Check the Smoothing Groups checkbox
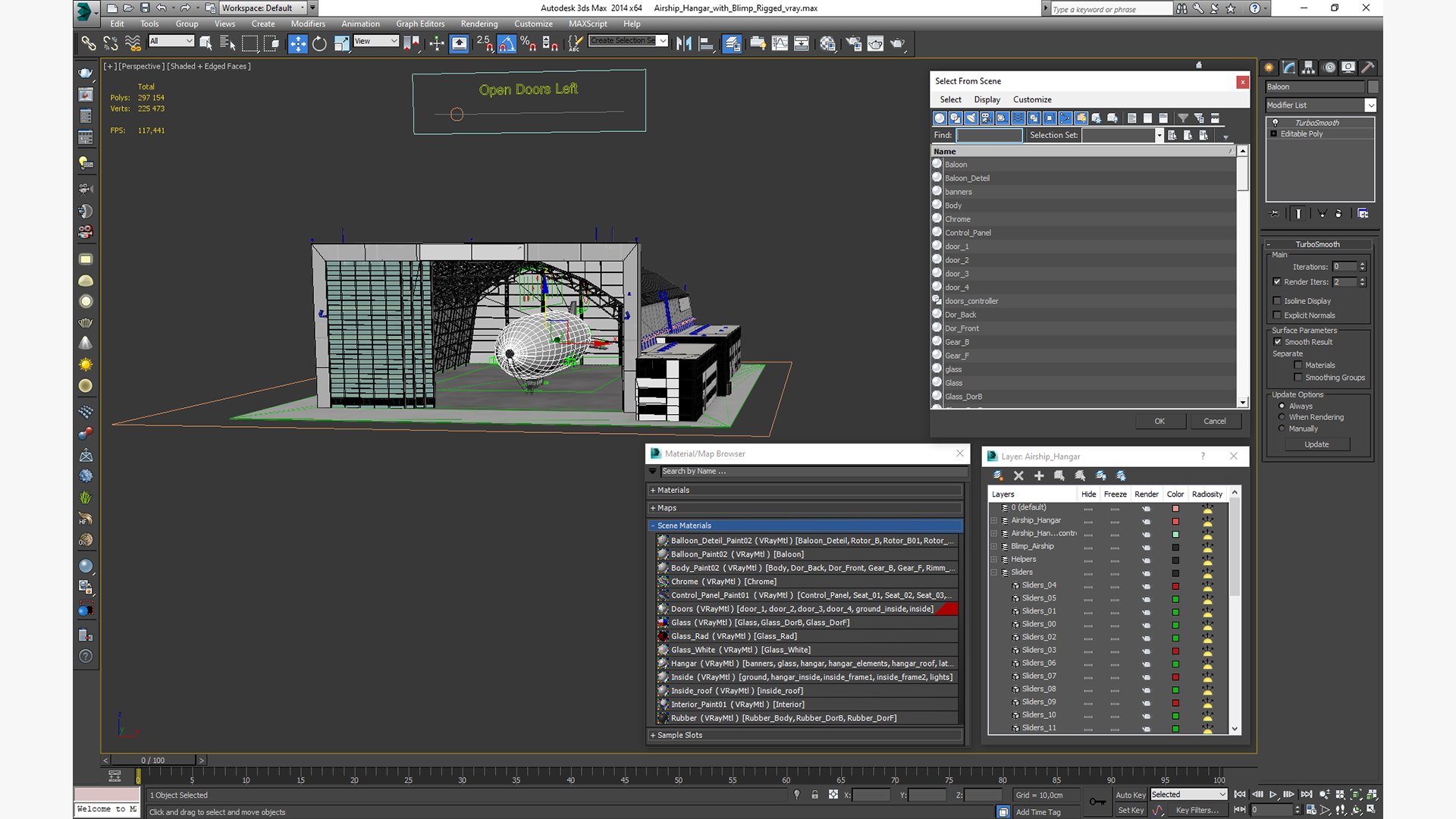Image resolution: width=1456 pixels, height=819 pixels. click(x=1298, y=378)
